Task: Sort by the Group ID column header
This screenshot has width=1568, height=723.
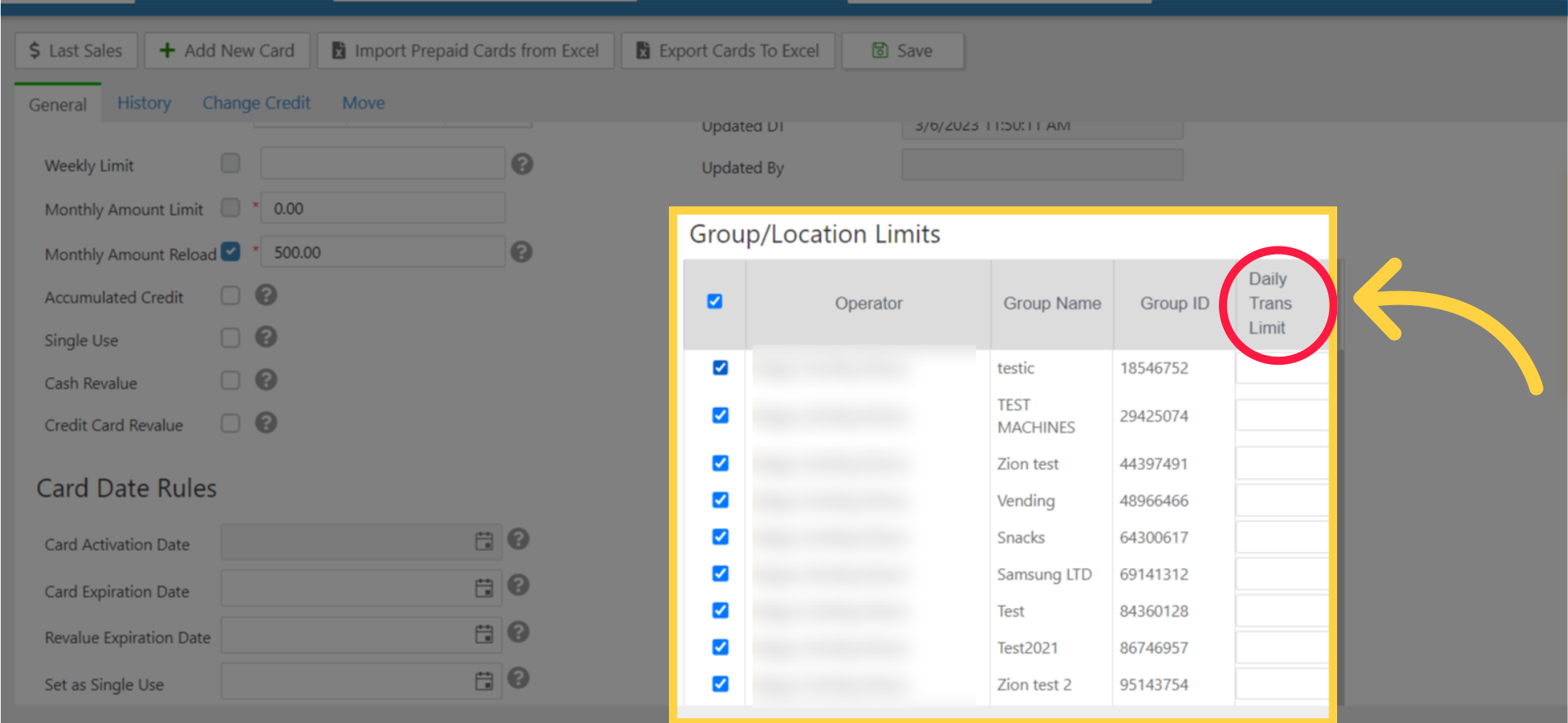Action: tap(1174, 304)
